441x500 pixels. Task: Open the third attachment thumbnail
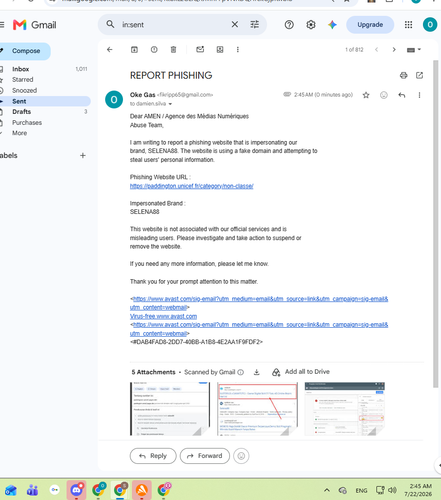click(345, 409)
